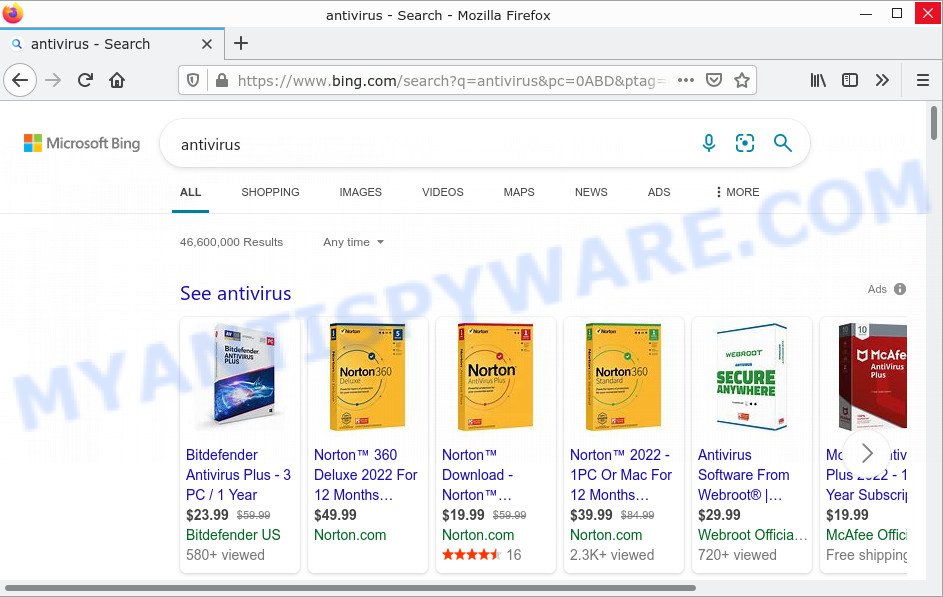Show more toolbar tools overflow
This screenshot has width=943, height=597.
point(882,80)
